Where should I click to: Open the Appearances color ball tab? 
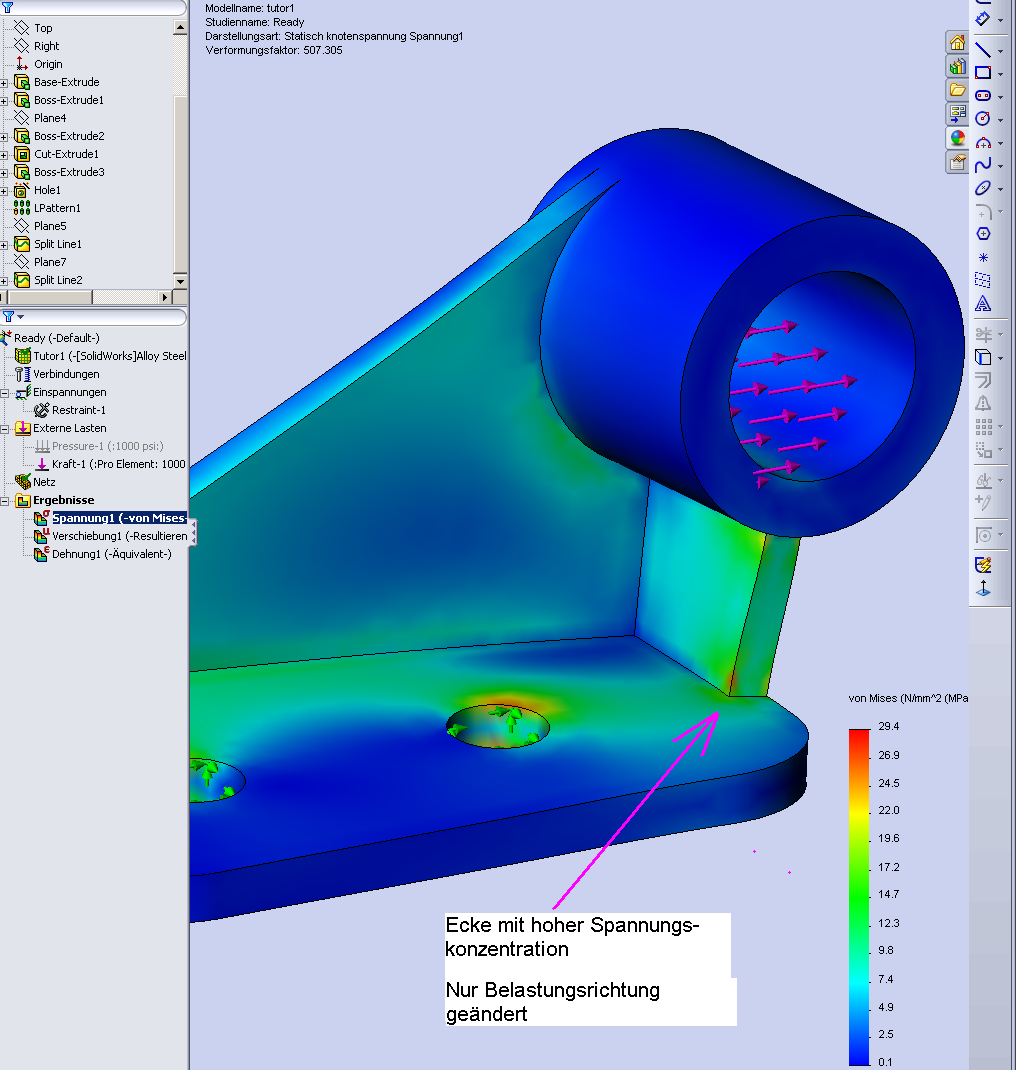click(957, 138)
